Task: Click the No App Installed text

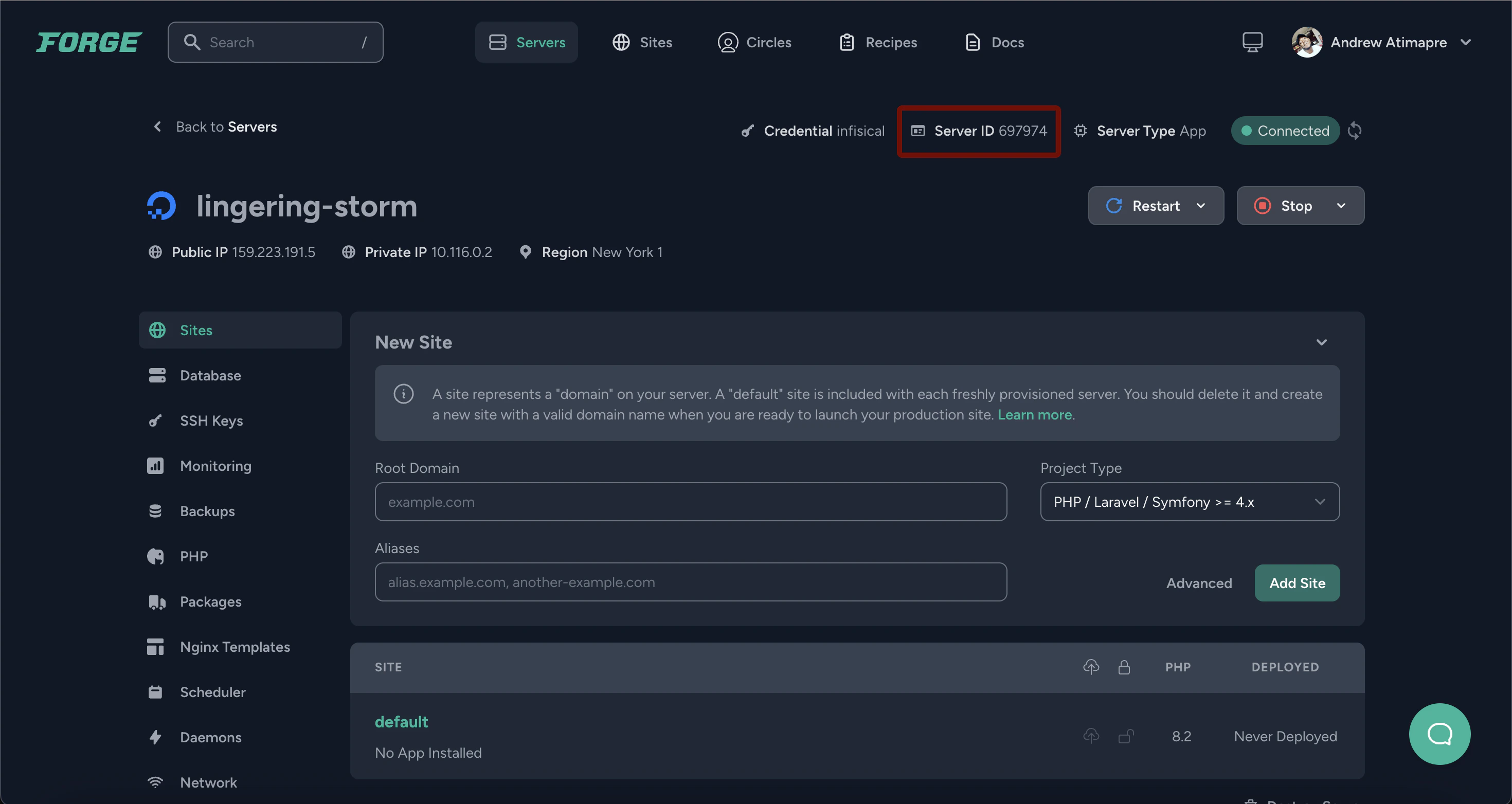Action: tap(428, 753)
